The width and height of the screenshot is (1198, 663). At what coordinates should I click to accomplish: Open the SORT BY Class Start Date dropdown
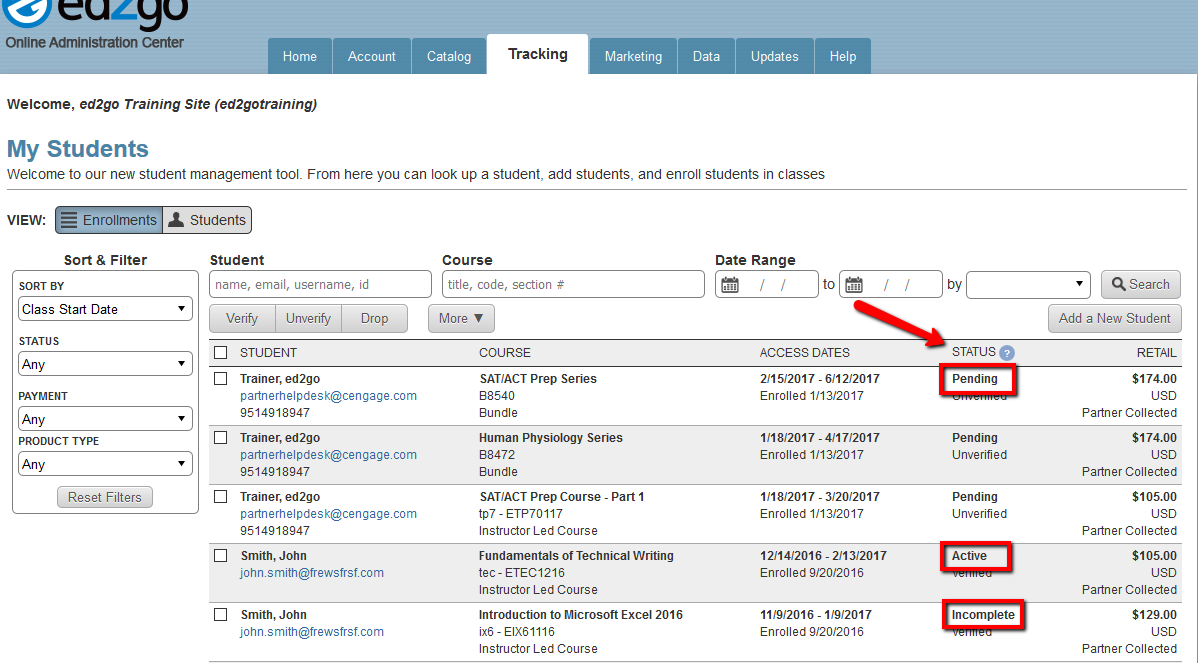pos(104,308)
